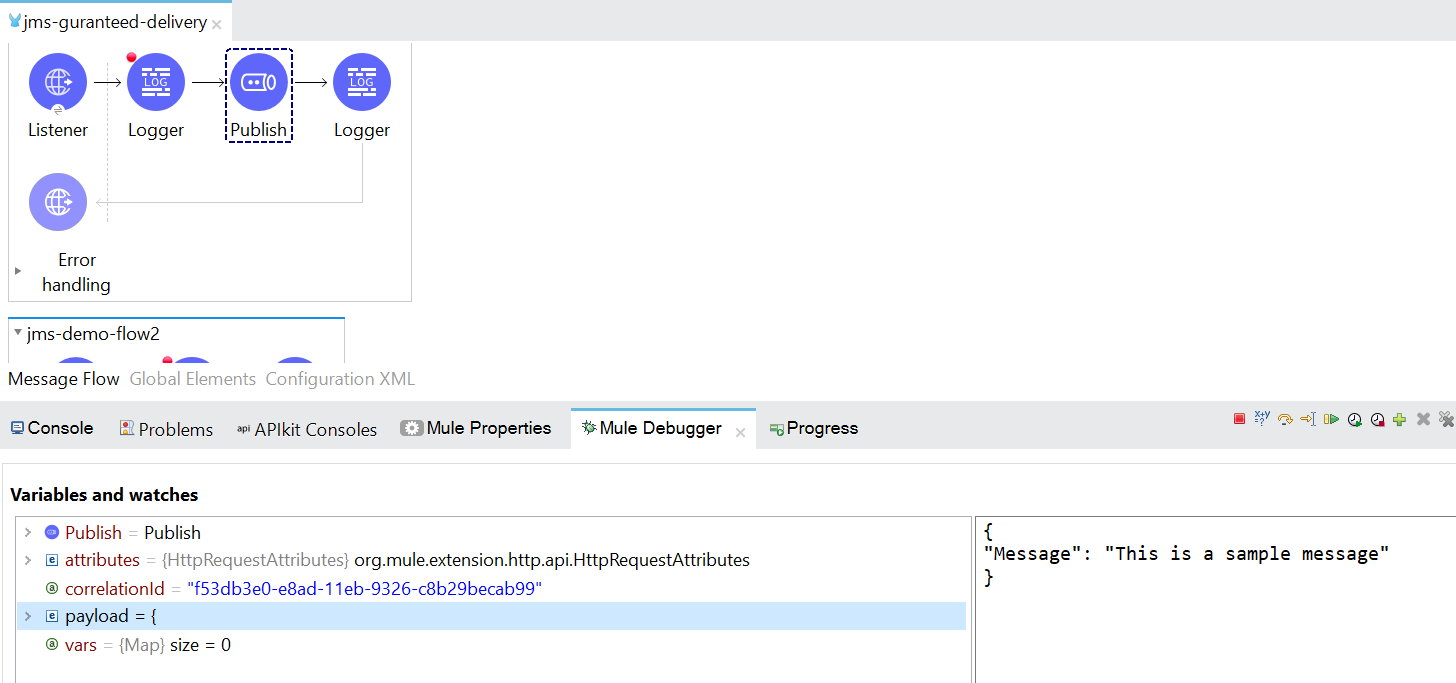Close the Mule Debugger tab
This screenshot has width=1456, height=683.
click(741, 433)
